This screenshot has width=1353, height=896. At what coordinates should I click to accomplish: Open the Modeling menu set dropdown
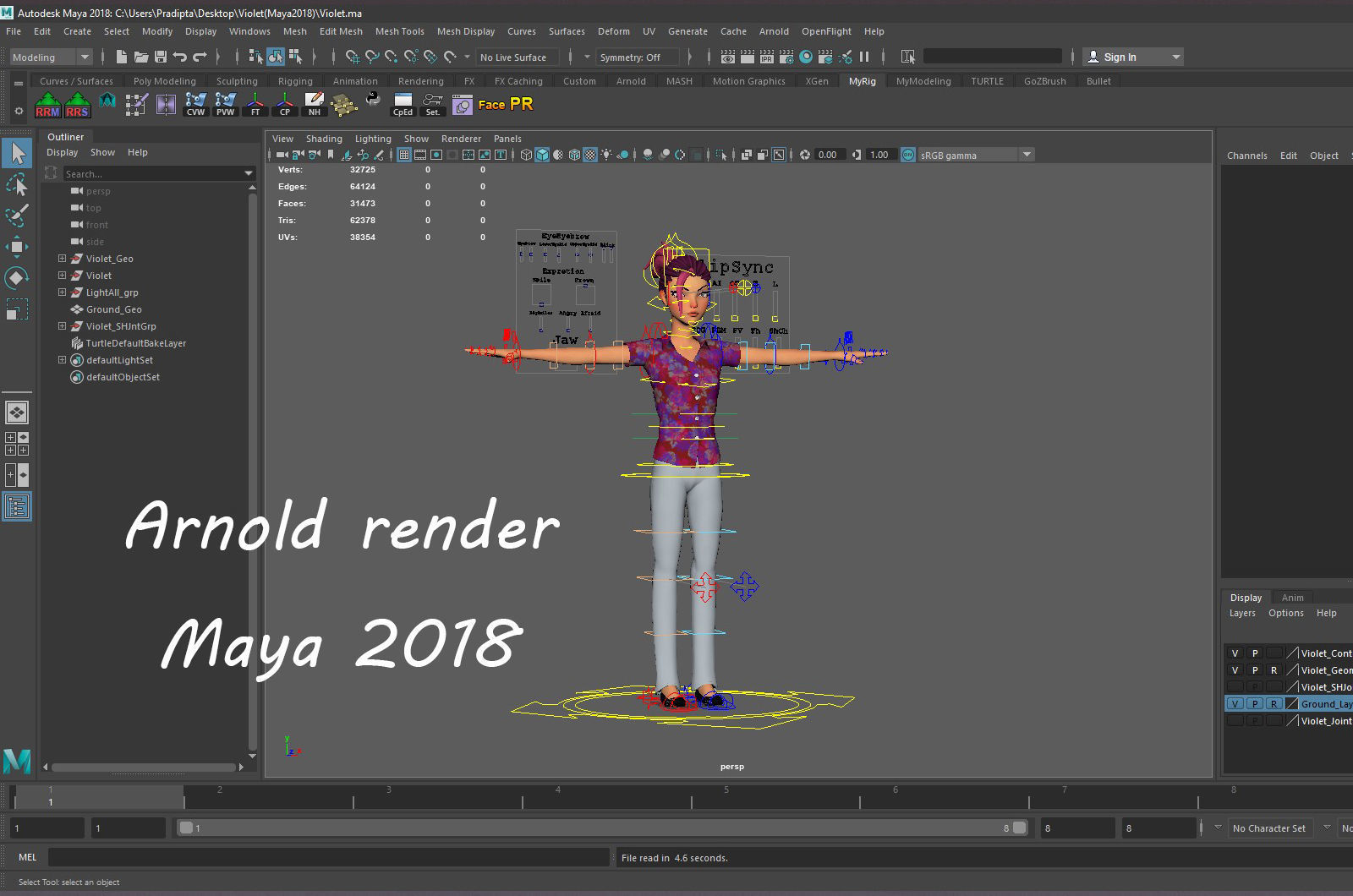coord(51,57)
